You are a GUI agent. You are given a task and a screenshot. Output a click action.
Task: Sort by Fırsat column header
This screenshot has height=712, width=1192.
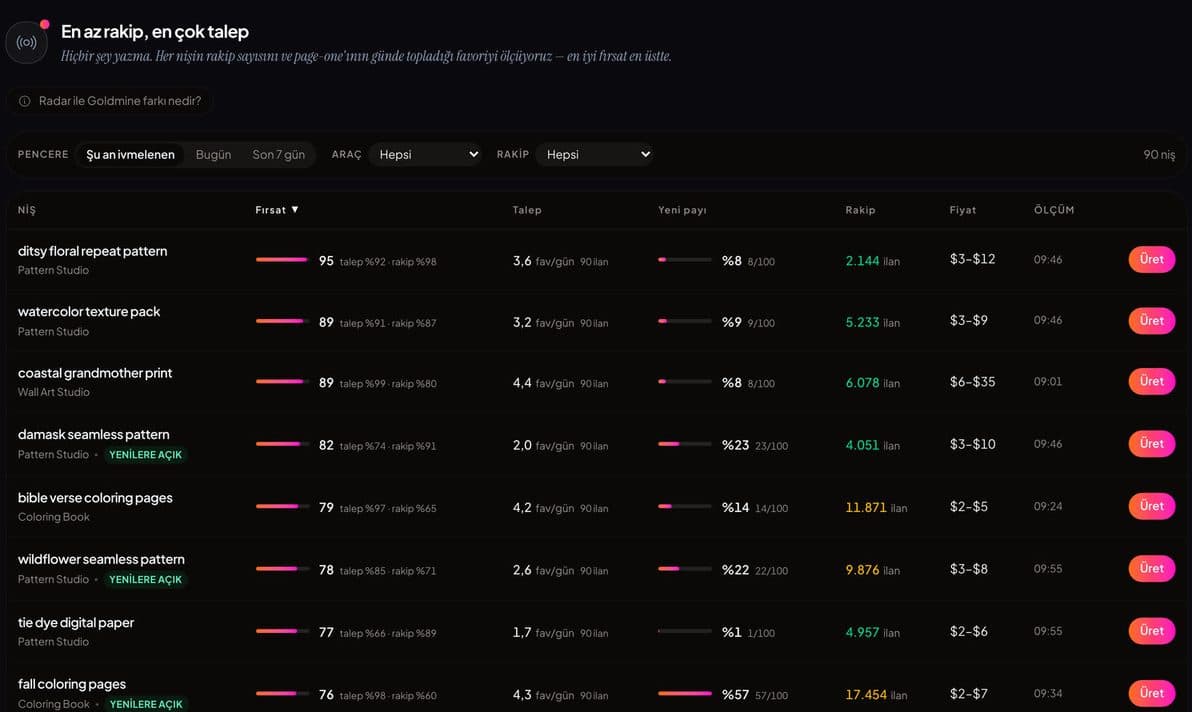pos(277,210)
